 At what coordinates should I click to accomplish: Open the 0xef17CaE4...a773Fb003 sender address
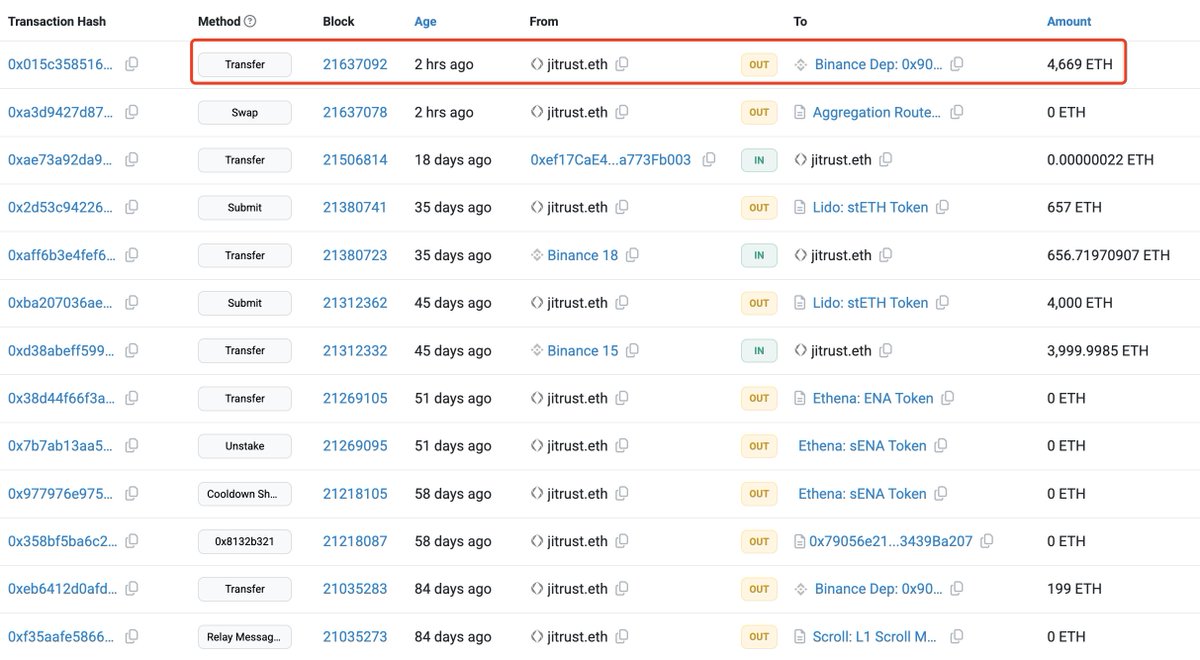click(611, 160)
